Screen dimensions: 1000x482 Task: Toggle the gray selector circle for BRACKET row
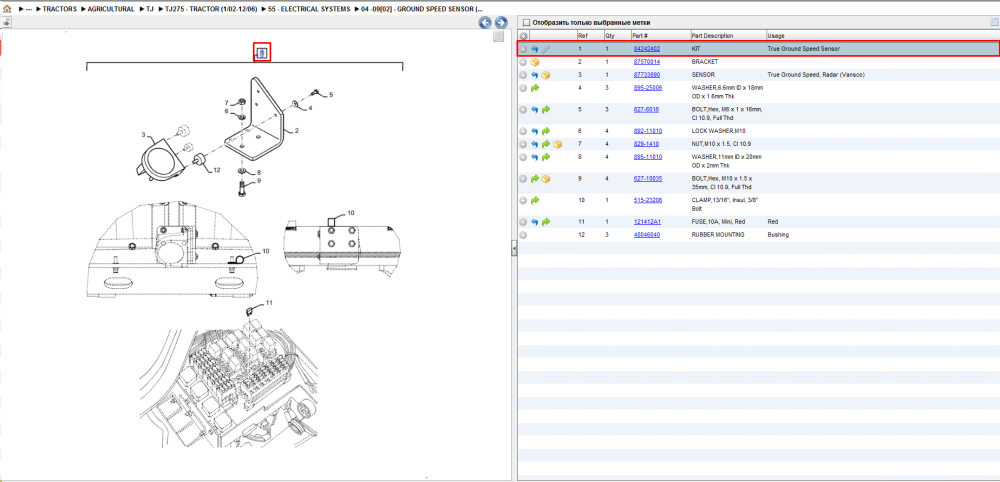point(523,62)
